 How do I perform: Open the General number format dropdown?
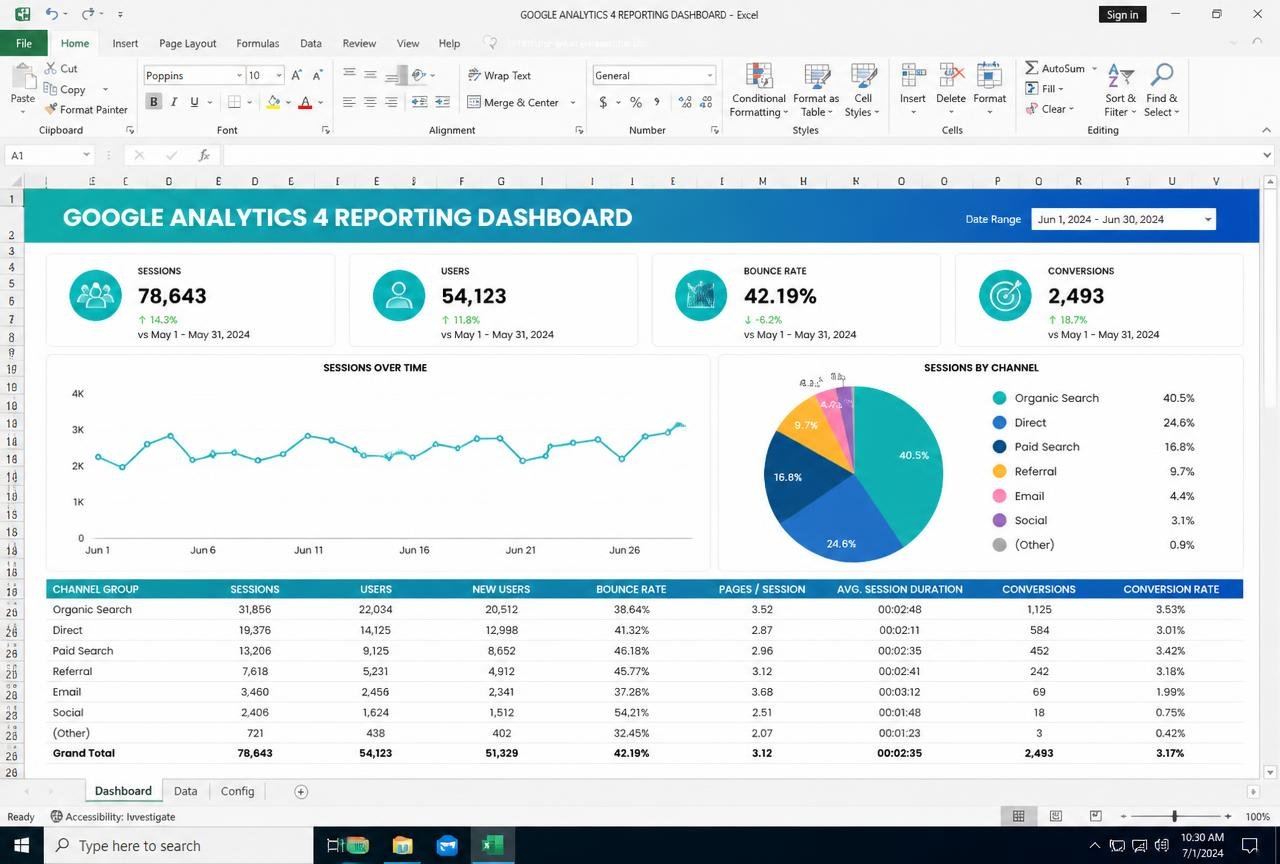point(710,75)
